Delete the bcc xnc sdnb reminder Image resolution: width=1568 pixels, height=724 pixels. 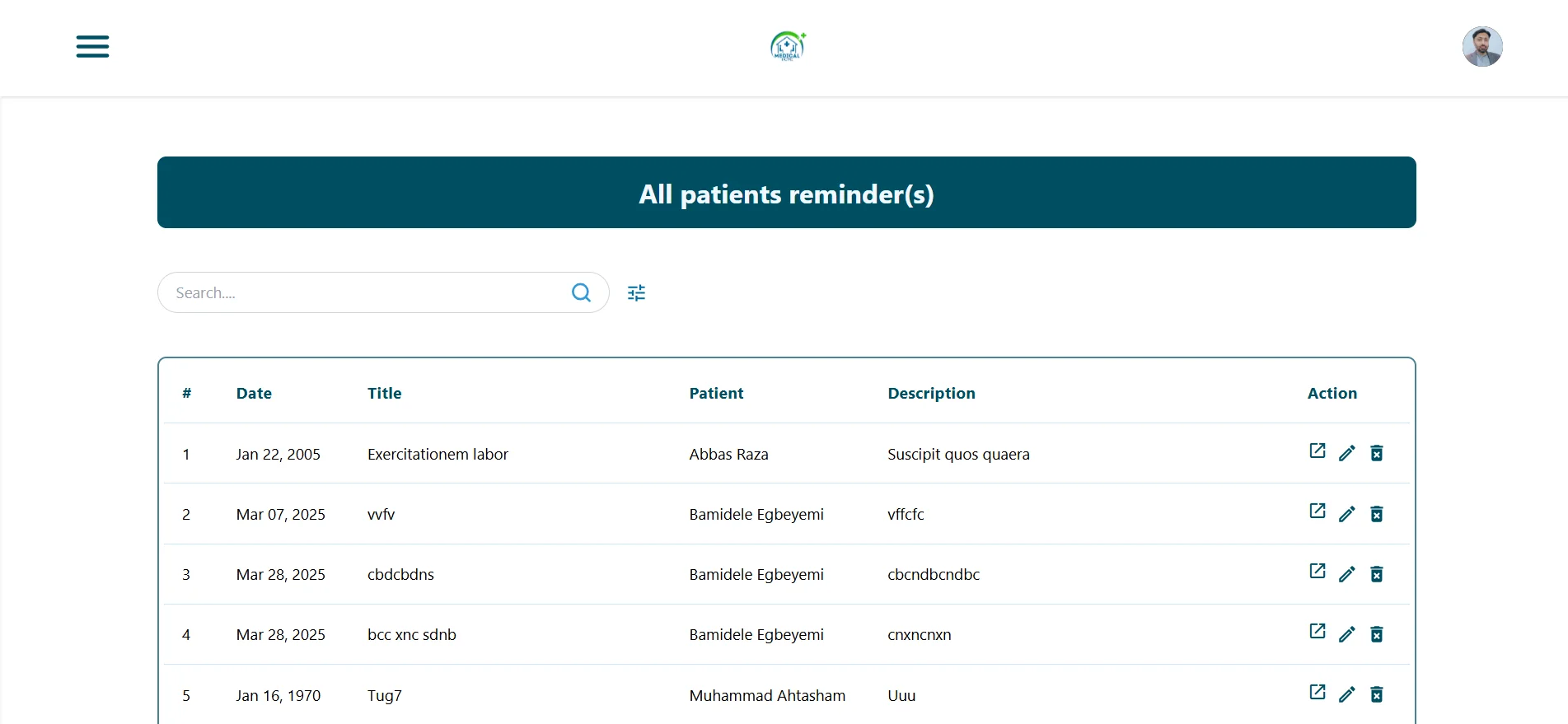1376,634
